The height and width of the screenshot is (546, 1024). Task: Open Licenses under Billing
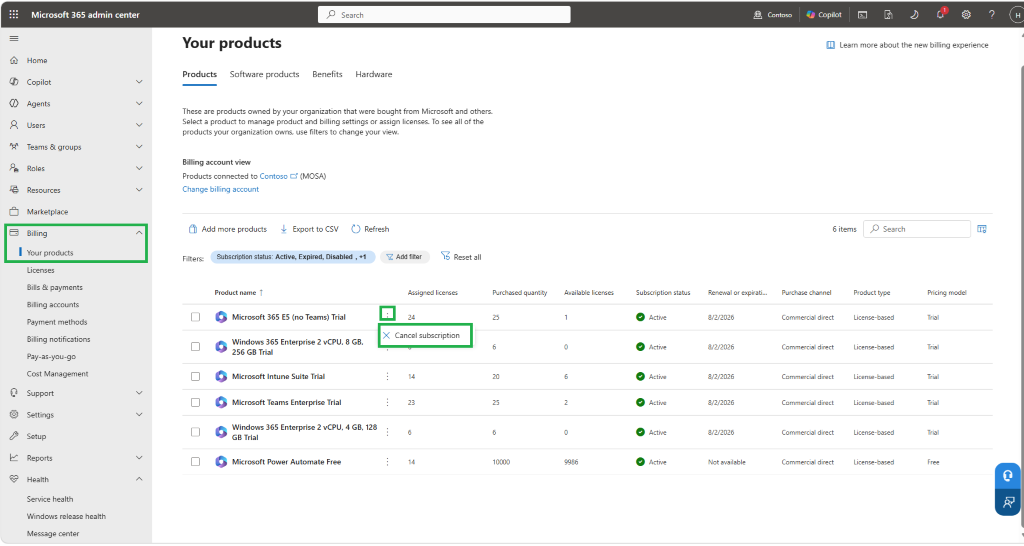(40, 270)
